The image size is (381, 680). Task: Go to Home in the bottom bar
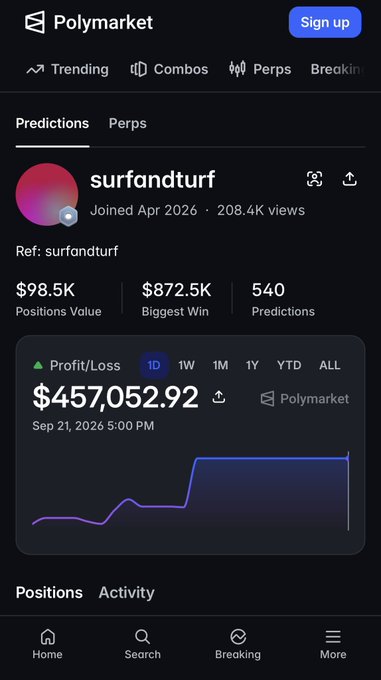47,644
